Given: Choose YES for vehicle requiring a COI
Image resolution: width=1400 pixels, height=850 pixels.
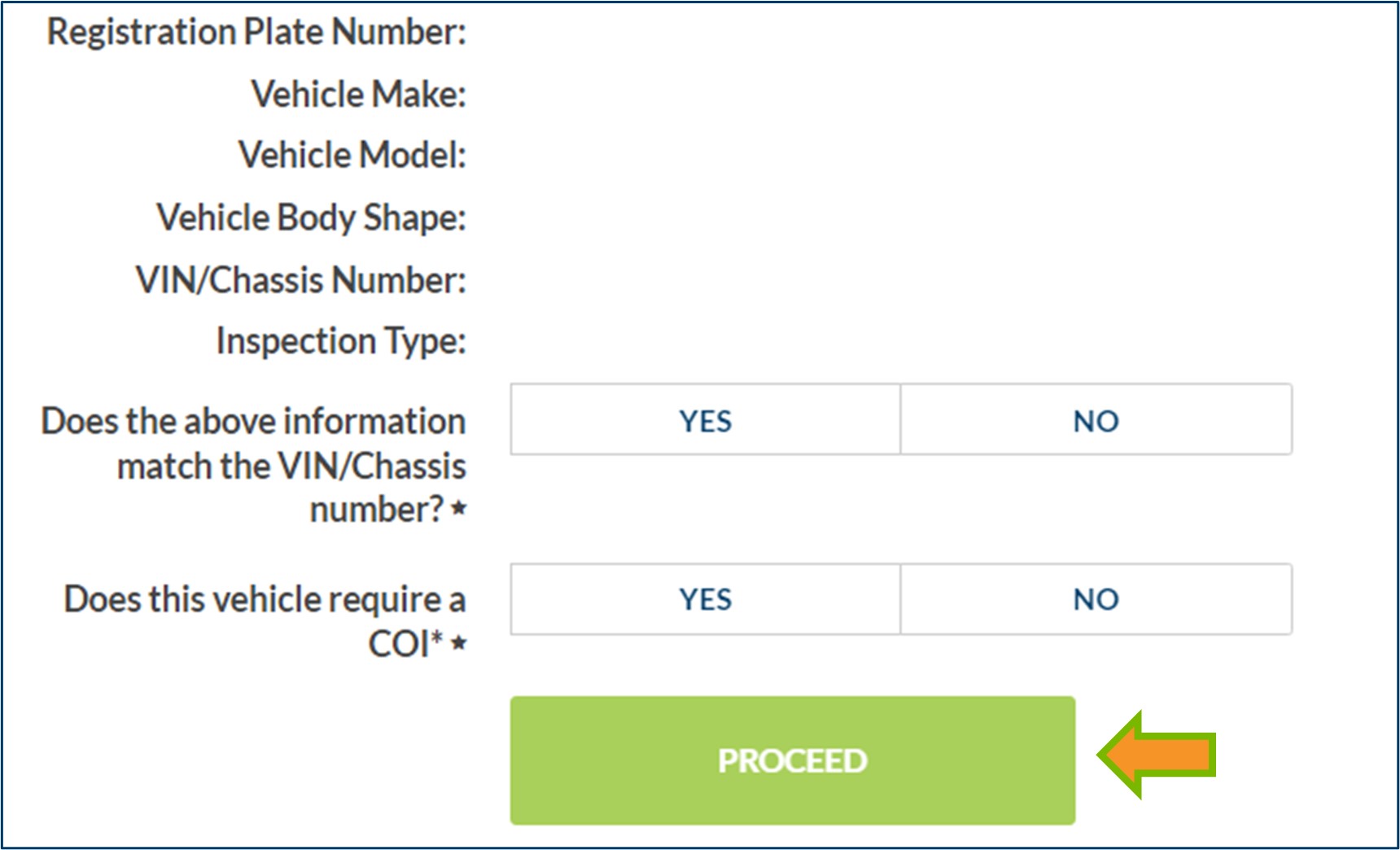Looking at the screenshot, I should click(x=705, y=599).
